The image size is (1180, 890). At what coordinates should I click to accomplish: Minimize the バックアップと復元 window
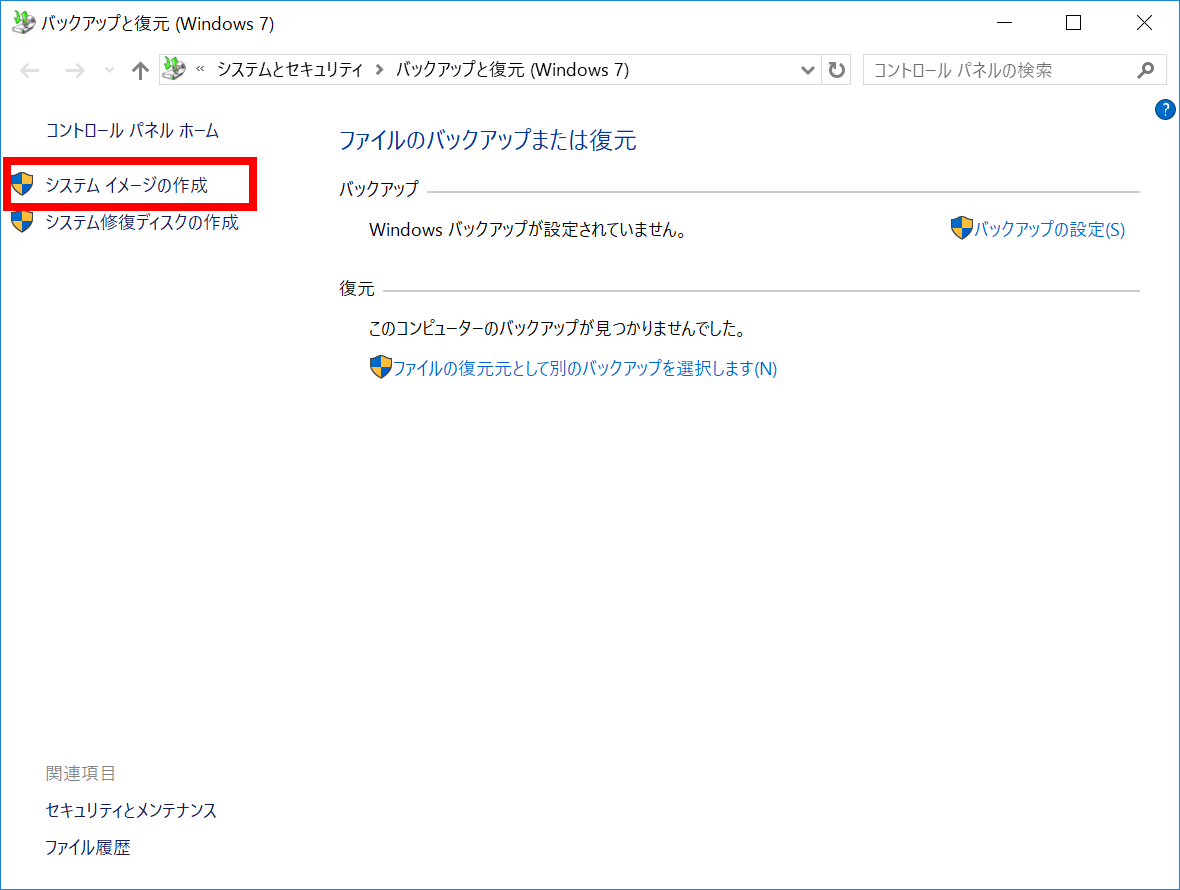[1004, 23]
